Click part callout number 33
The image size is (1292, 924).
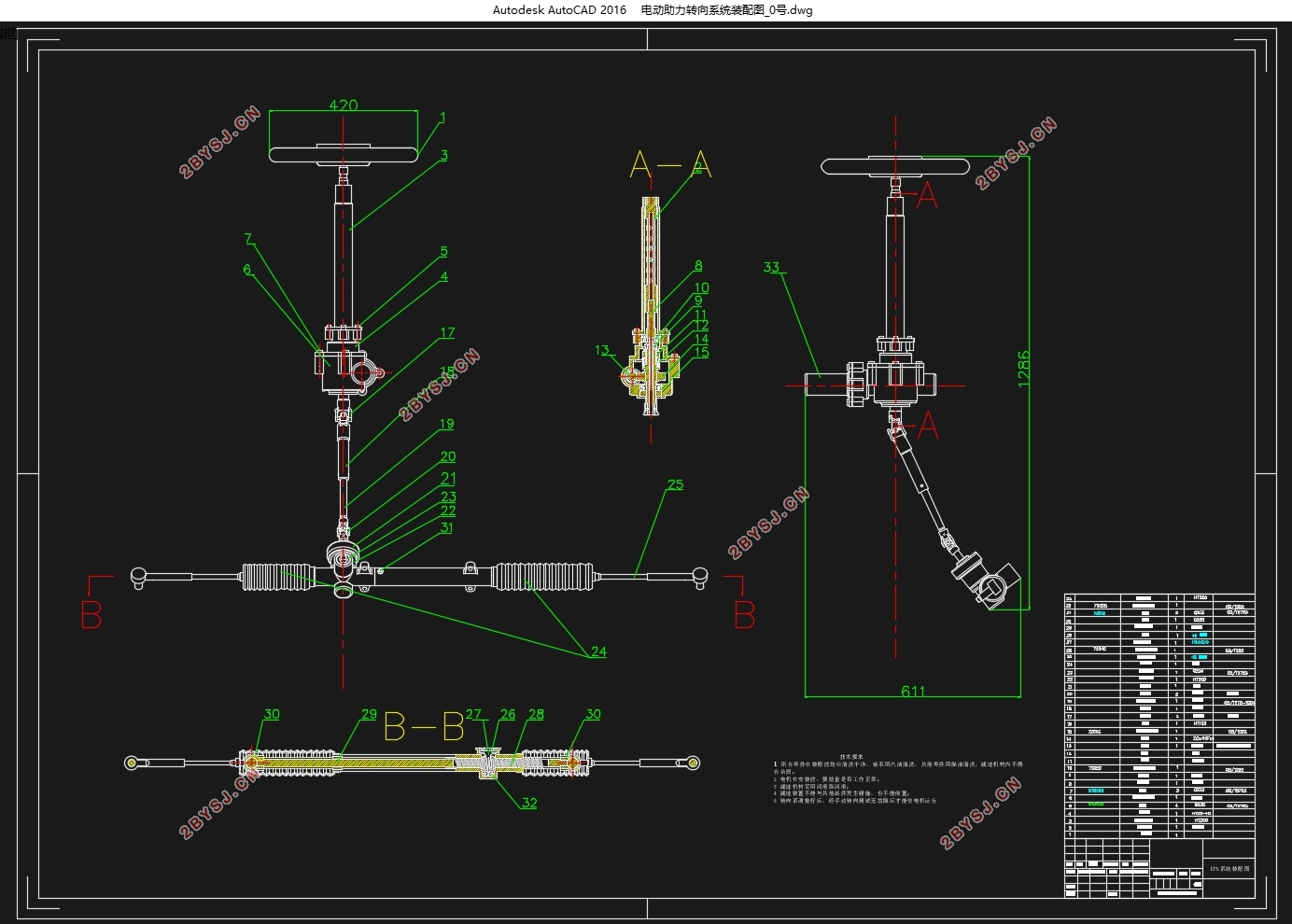click(x=771, y=267)
